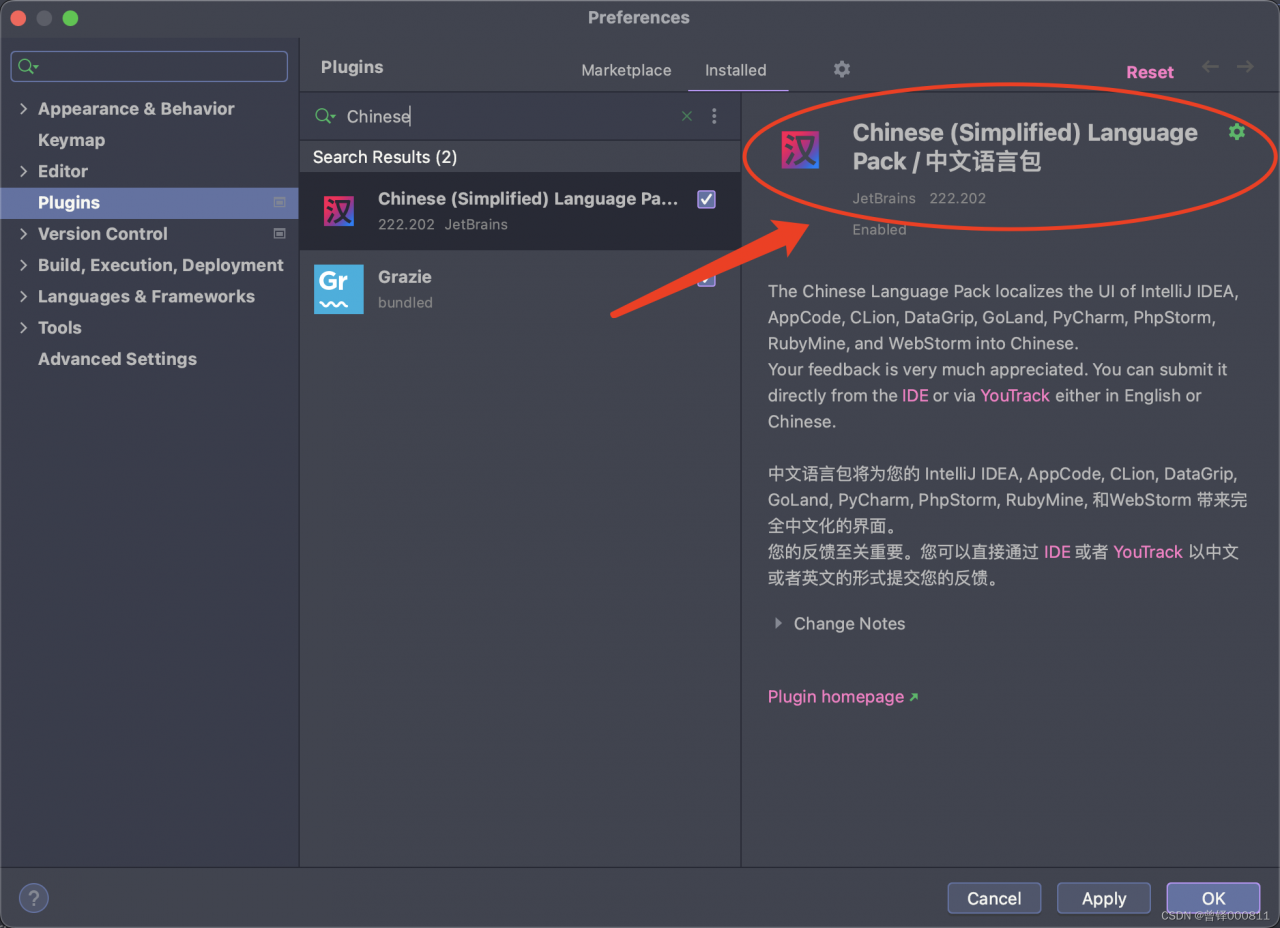Toggle the Chinese (Simplified) Language Pack checkbox
The image size is (1280, 928).
click(706, 199)
